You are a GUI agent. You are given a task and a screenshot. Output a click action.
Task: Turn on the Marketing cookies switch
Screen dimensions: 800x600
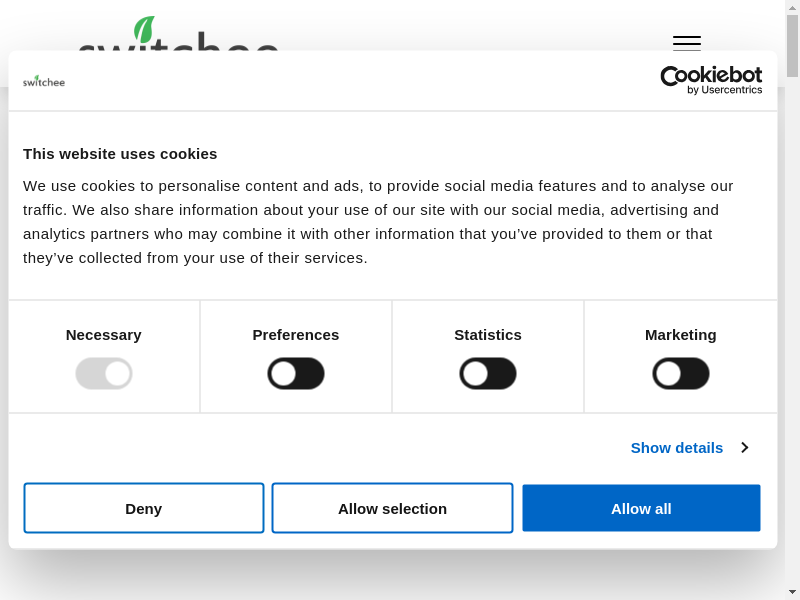click(x=681, y=374)
